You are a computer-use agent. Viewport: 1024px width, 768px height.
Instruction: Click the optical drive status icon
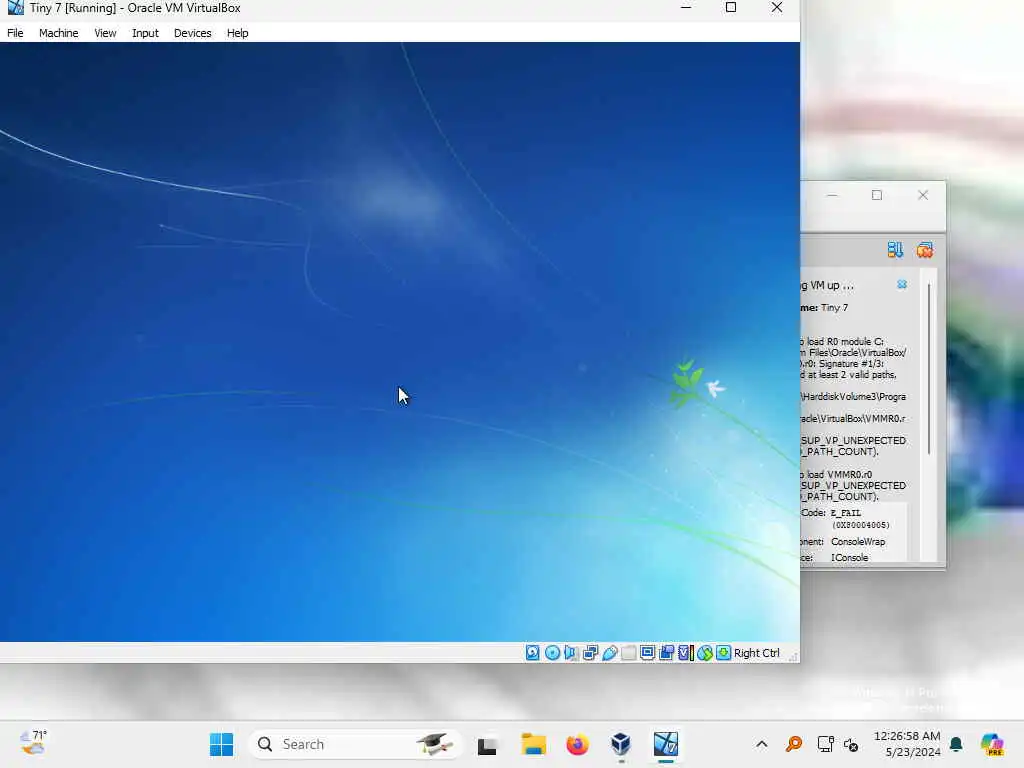552,652
